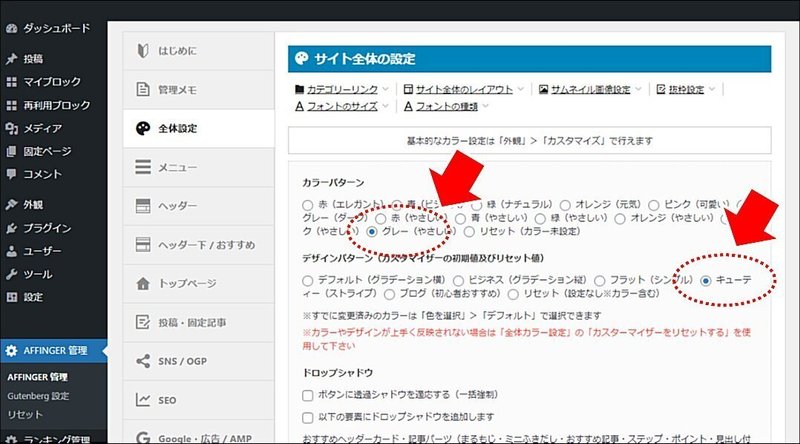This screenshot has width=800, height=444.
Task: Click the pages icon beside 固定ページ
Action: [x=12, y=151]
